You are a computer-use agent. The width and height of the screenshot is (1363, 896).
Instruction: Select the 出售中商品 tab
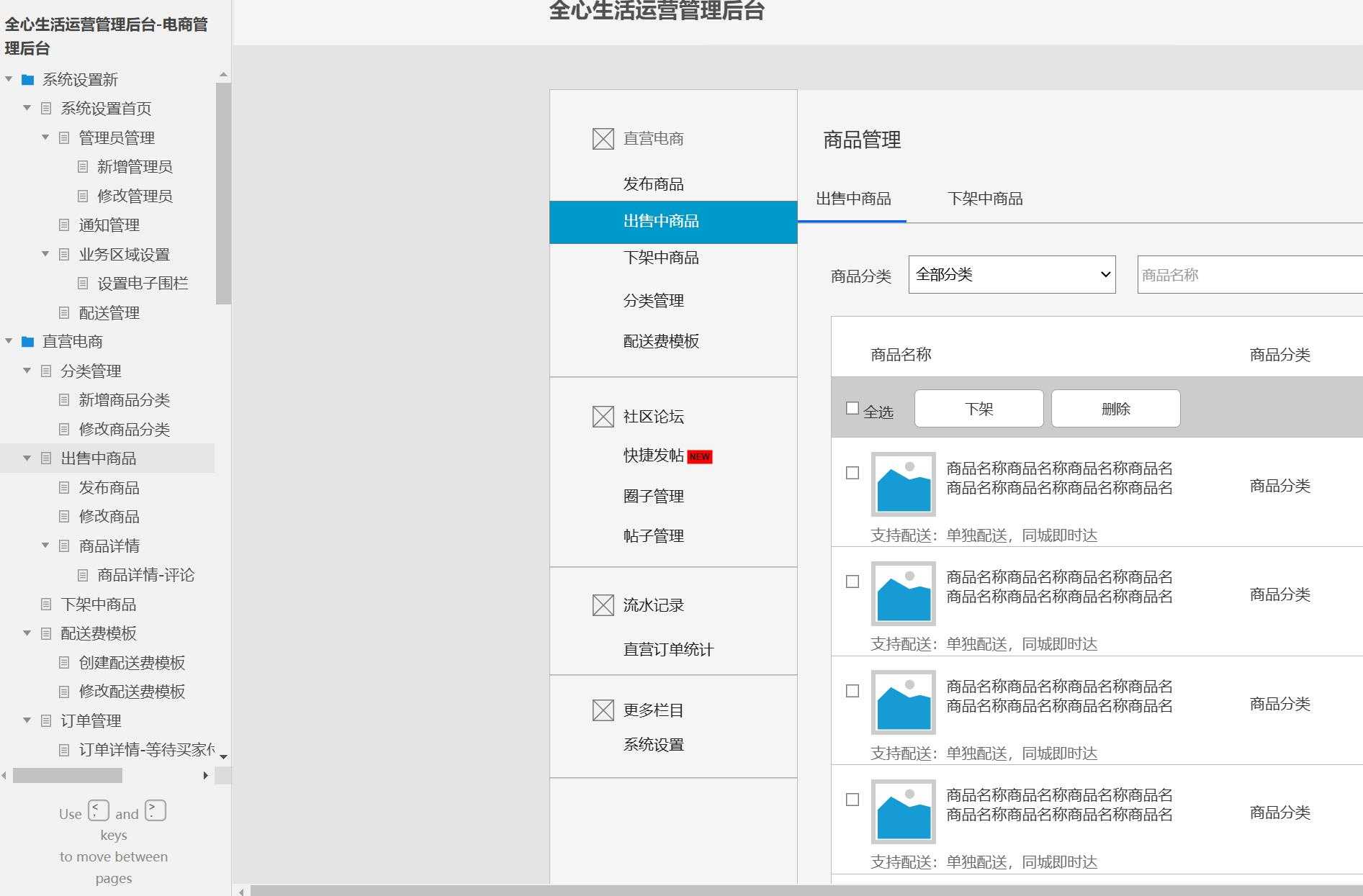coord(854,199)
